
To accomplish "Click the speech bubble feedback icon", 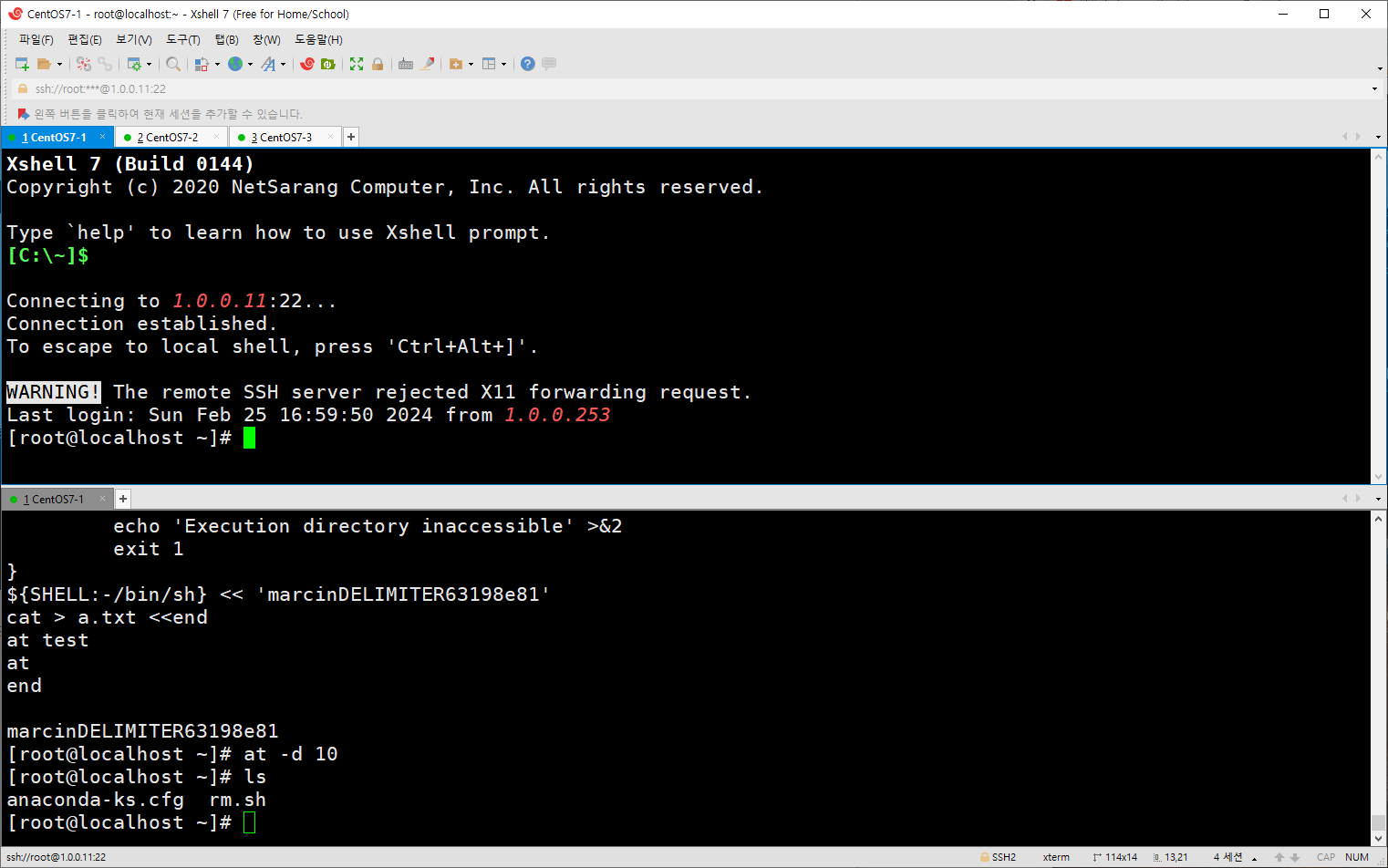I will [x=549, y=64].
